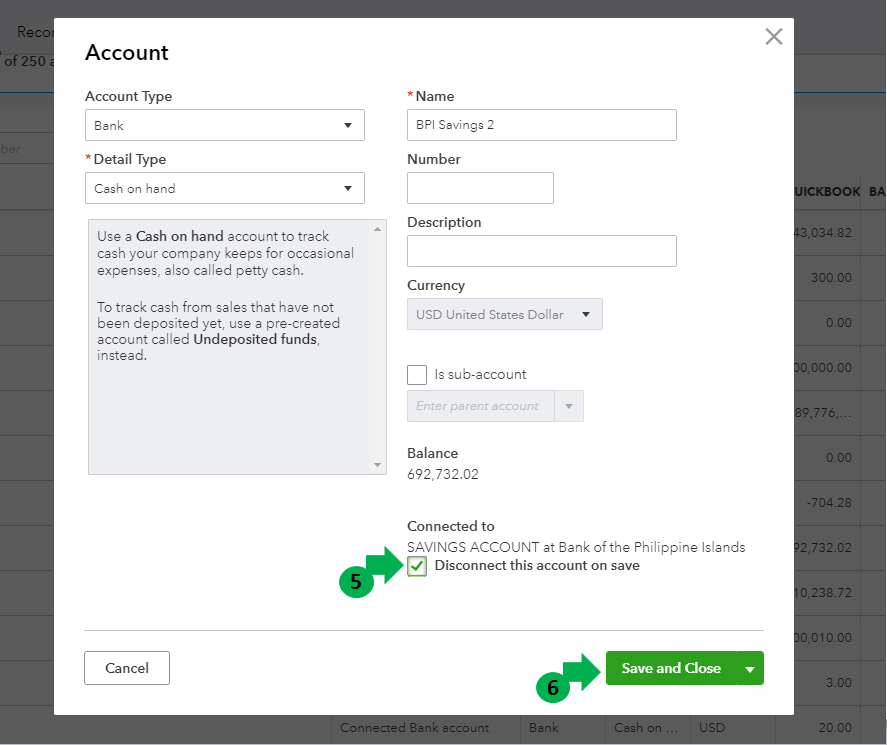The height and width of the screenshot is (745, 887).
Task: Open the Currency dropdown
Action: coord(504,314)
